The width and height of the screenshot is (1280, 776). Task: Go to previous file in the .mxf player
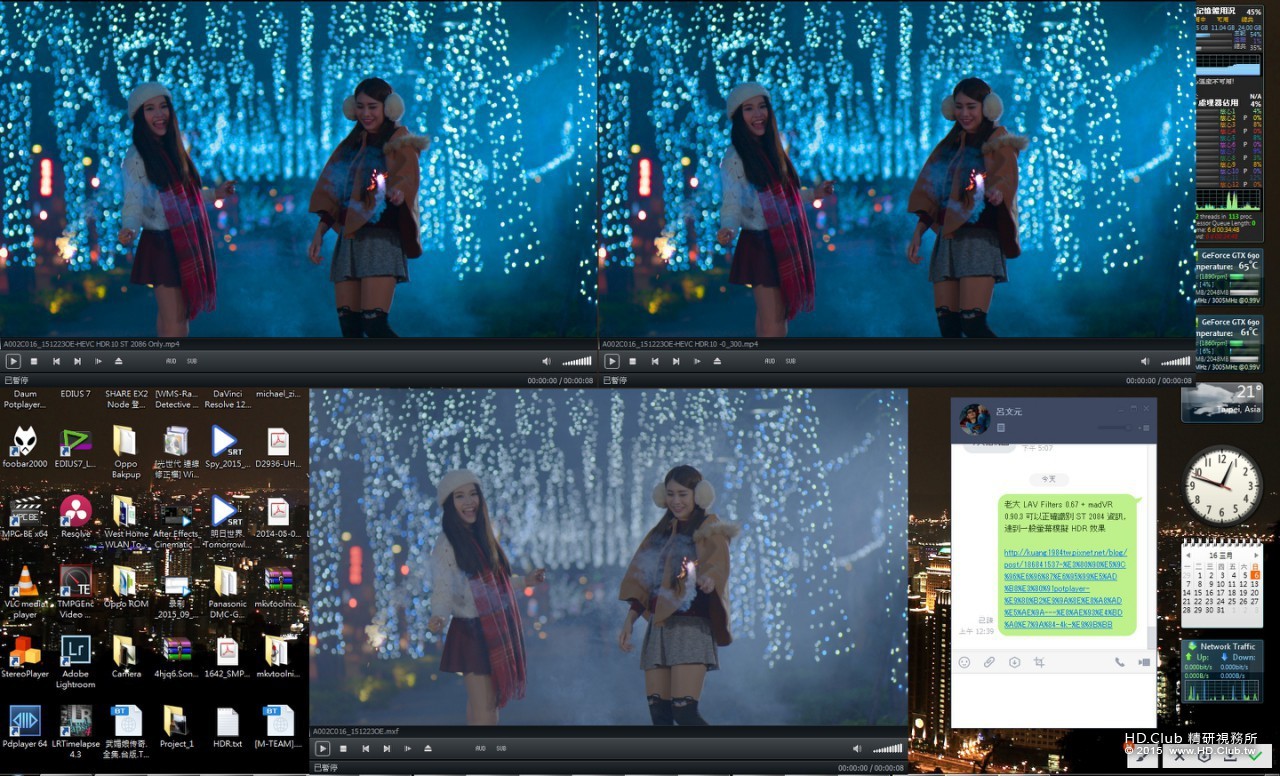pyautogui.click(x=366, y=748)
